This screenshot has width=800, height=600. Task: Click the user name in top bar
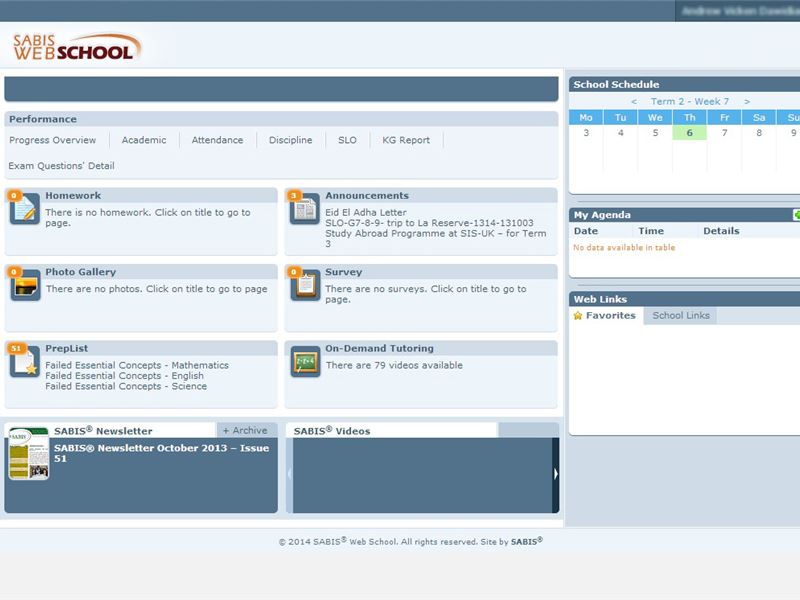coord(740,11)
